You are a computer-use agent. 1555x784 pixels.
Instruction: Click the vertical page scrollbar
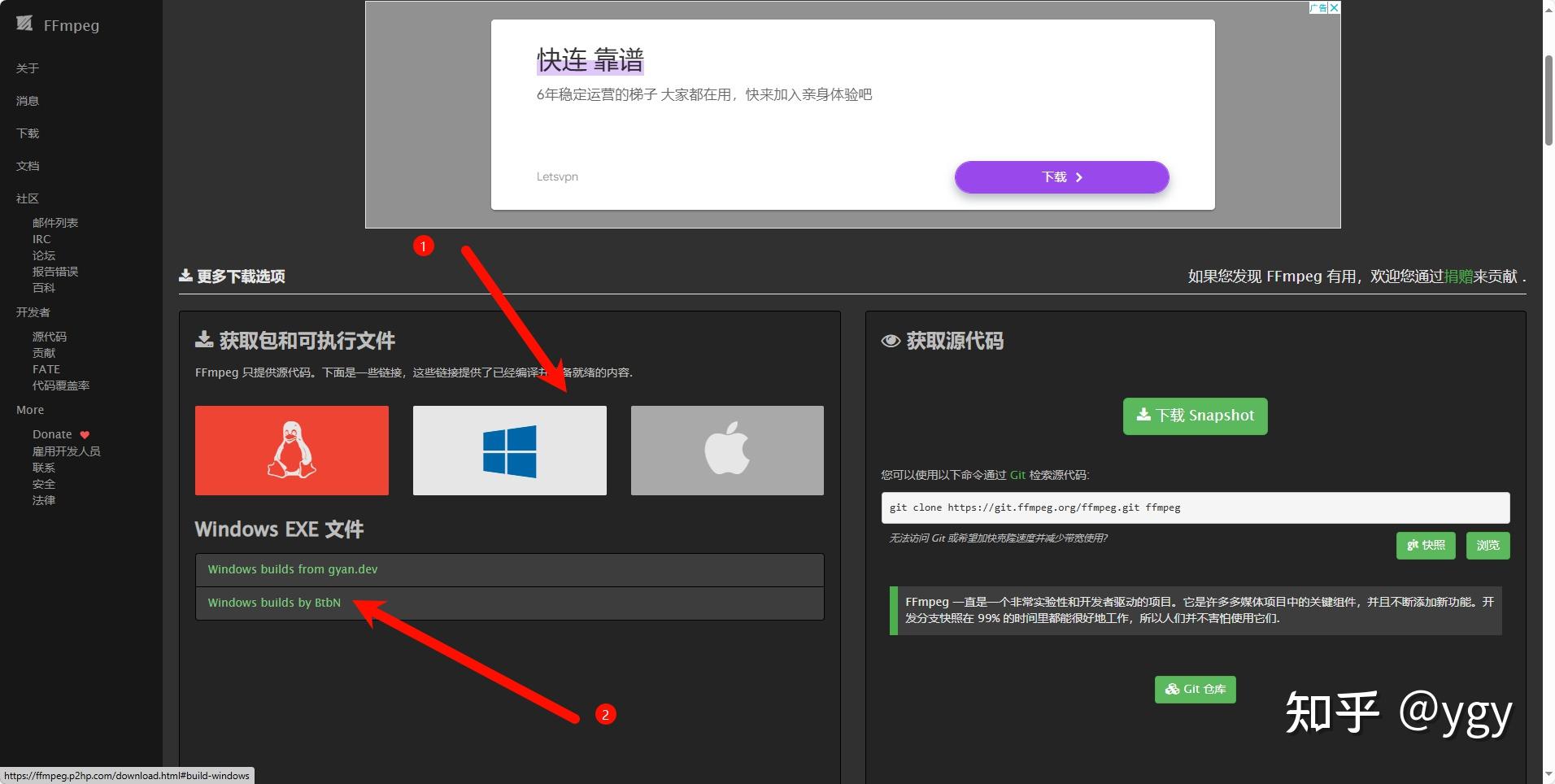point(1548,73)
